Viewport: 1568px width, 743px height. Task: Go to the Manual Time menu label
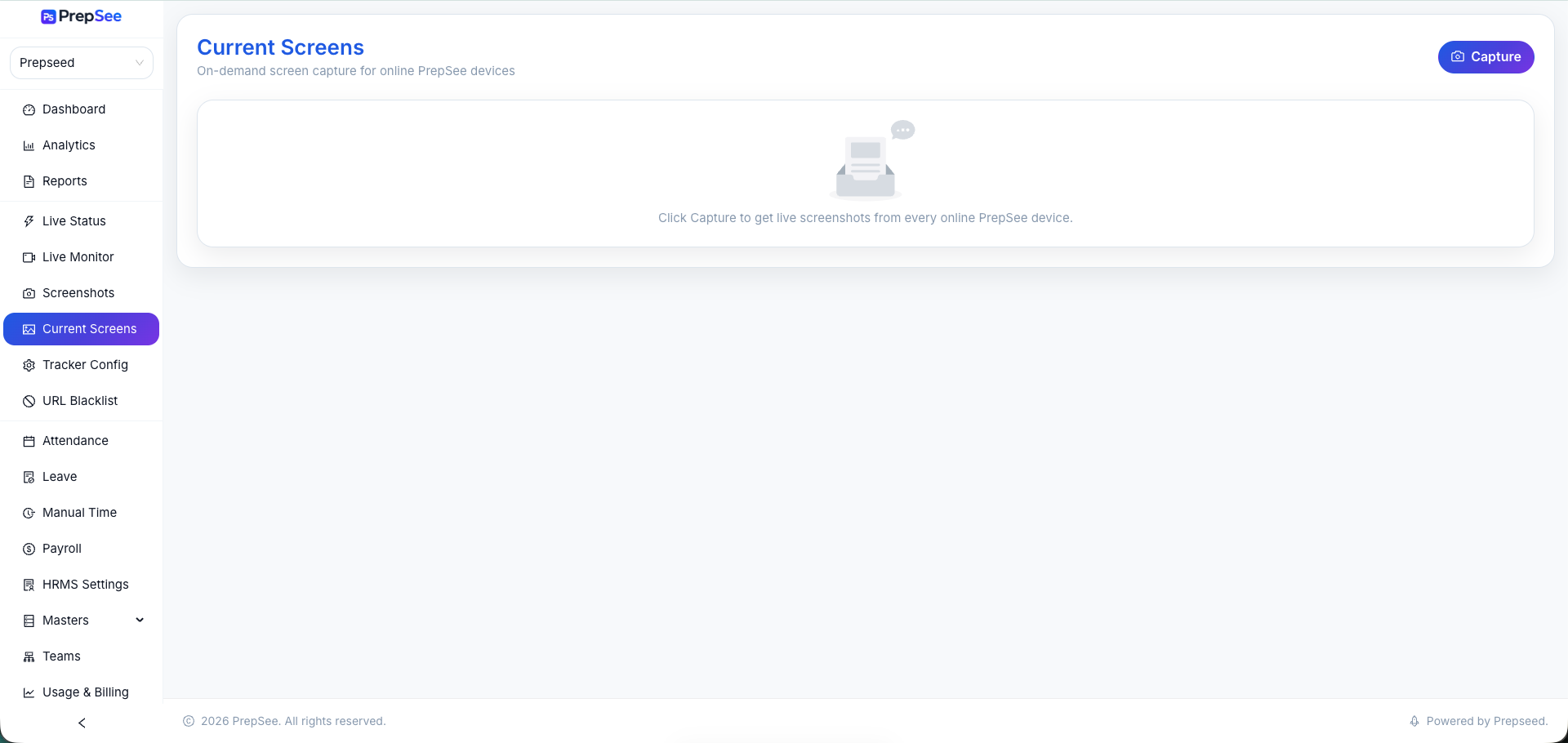pos(79,513)
